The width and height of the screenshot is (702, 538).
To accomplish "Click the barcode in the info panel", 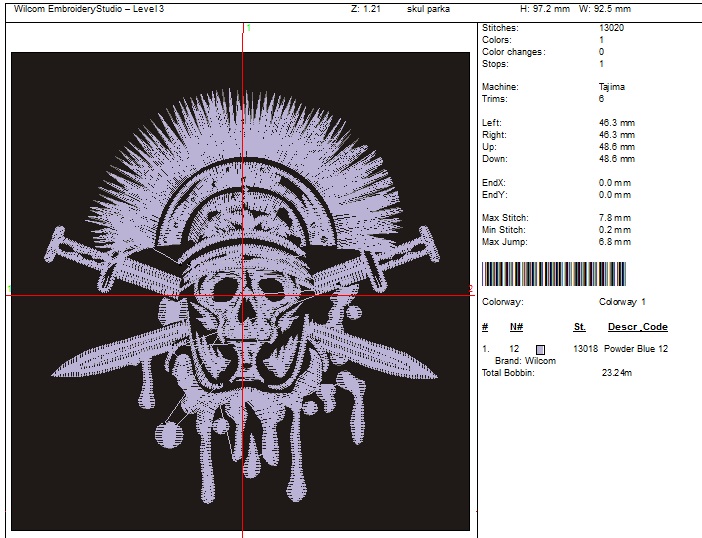I will point(553,274).
